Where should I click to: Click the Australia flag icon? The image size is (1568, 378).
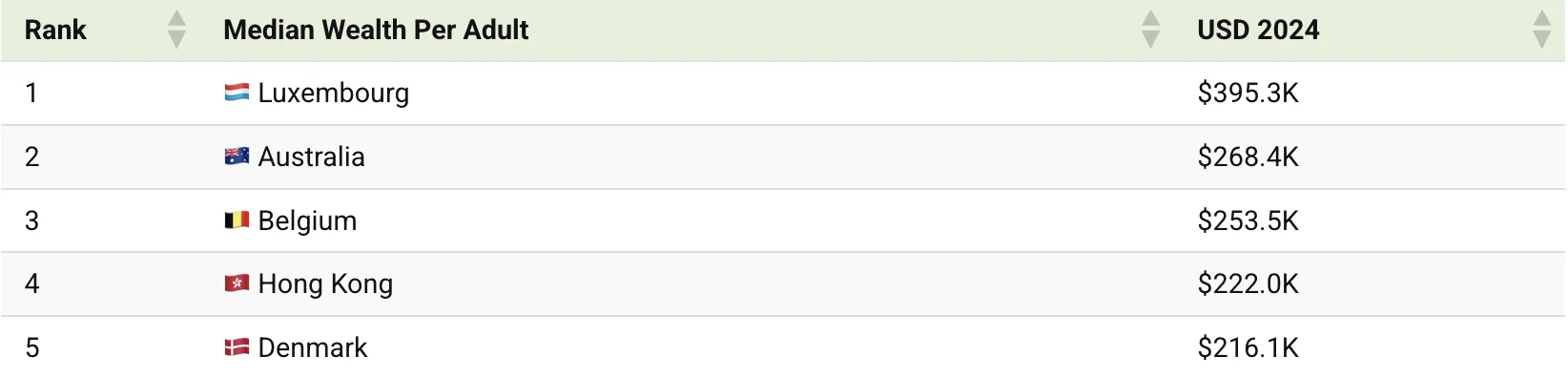click(237, 157)
